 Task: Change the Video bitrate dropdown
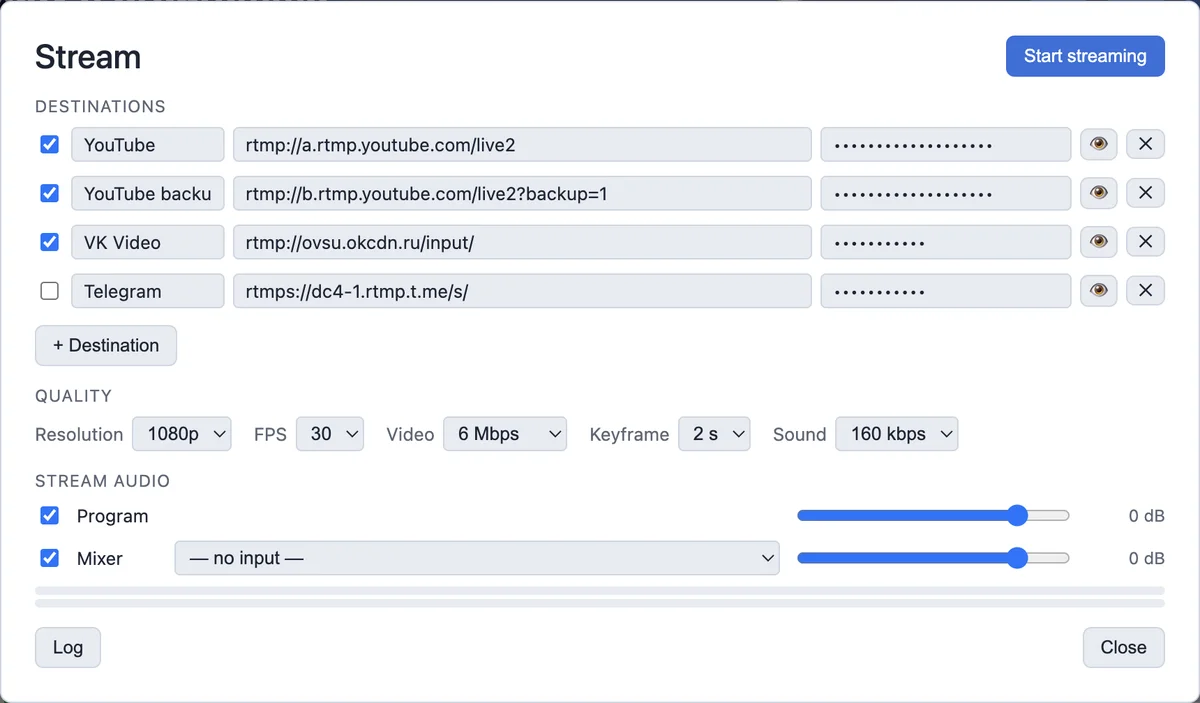tap(505, 434)
